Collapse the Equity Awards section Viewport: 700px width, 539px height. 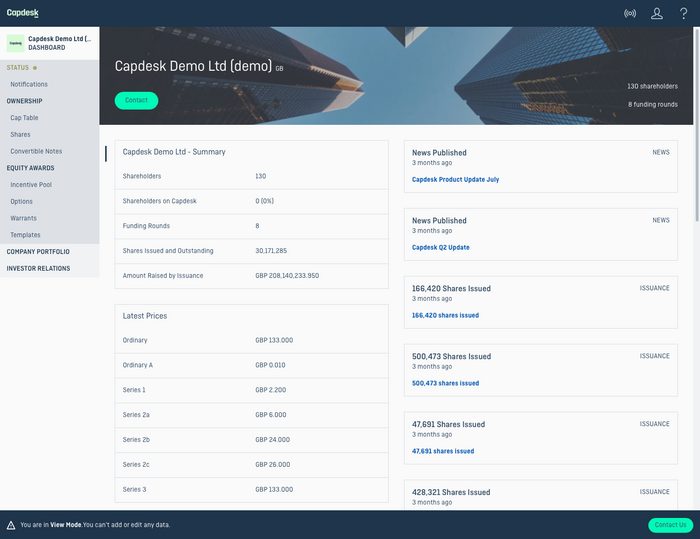30,168
